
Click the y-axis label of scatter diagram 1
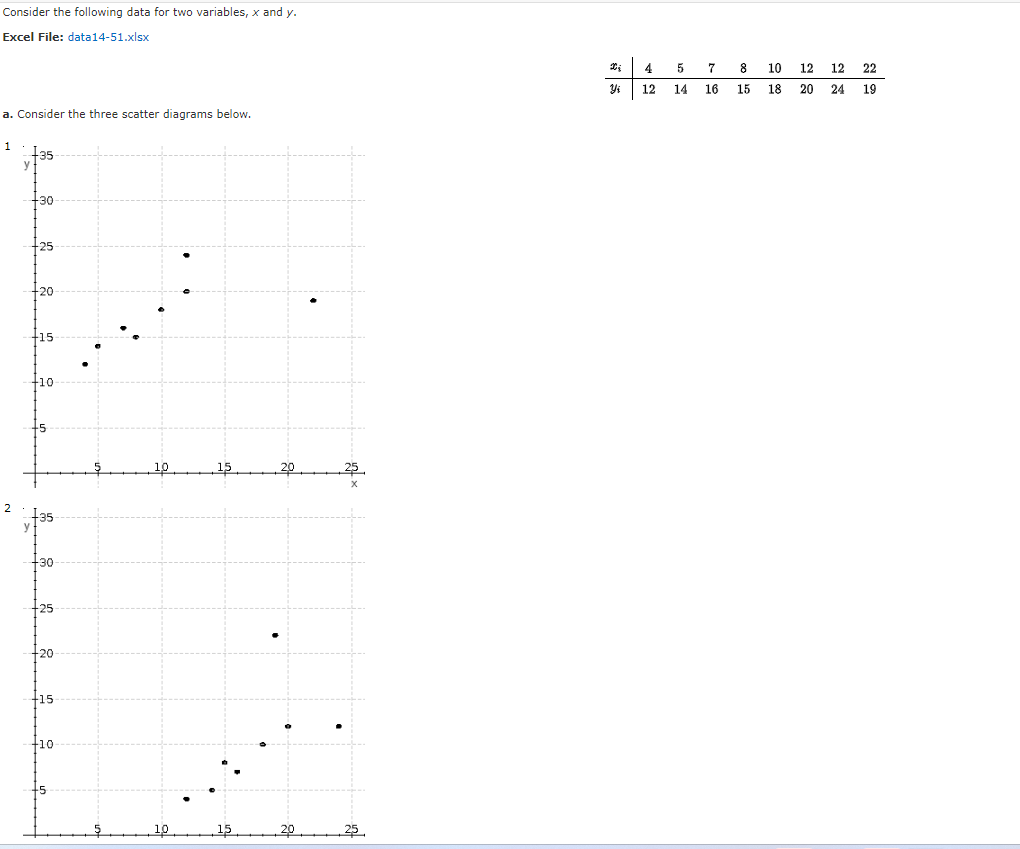point(27,165)
